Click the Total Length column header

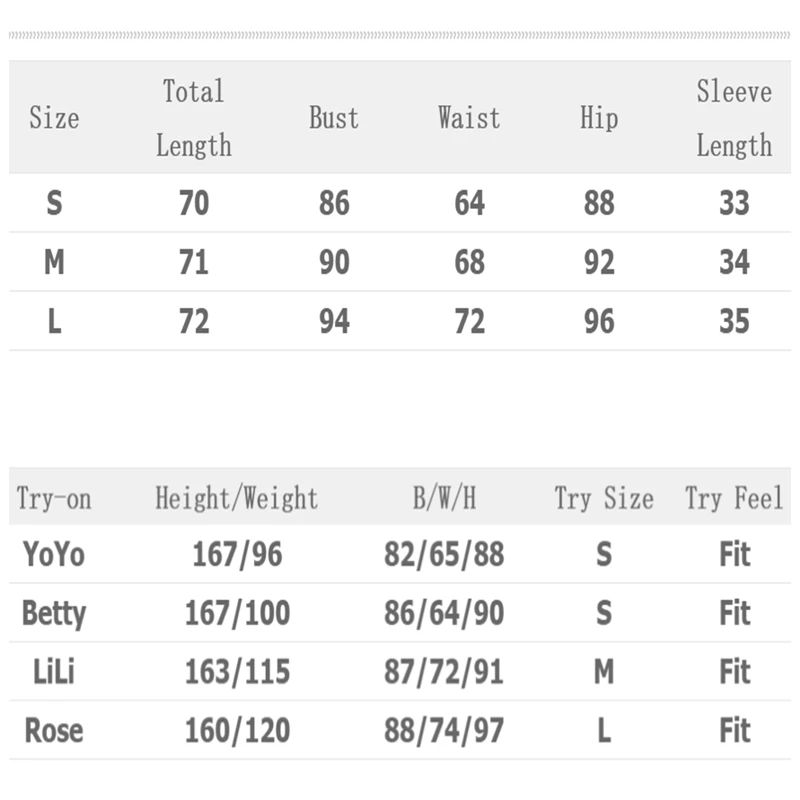194,118
